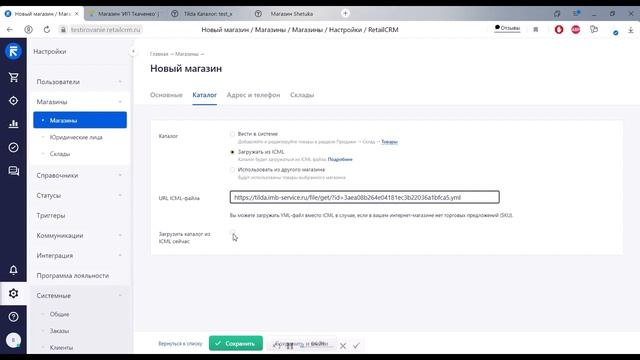Select the Вести в системе radio option
The width and height of the screenshot is (640, 360).
tap(232, 134)
